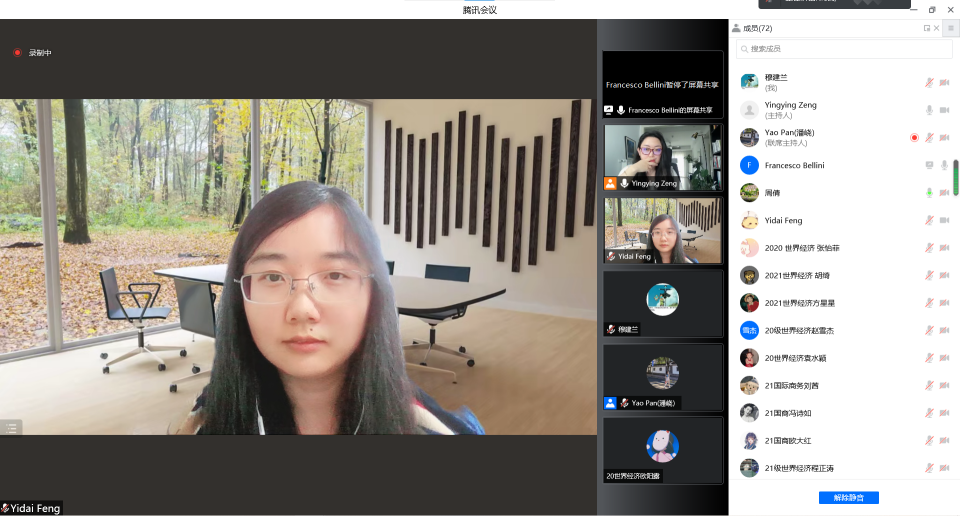960x516 pixels.
Task: Select Francesco Bellini's blue F avatar
Action: point(749,165)
